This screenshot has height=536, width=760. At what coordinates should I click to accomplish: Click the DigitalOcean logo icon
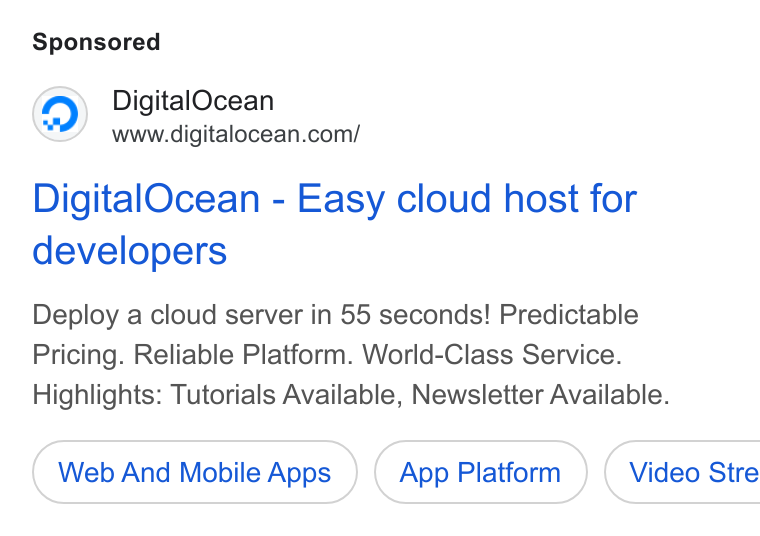pos(60,114)
